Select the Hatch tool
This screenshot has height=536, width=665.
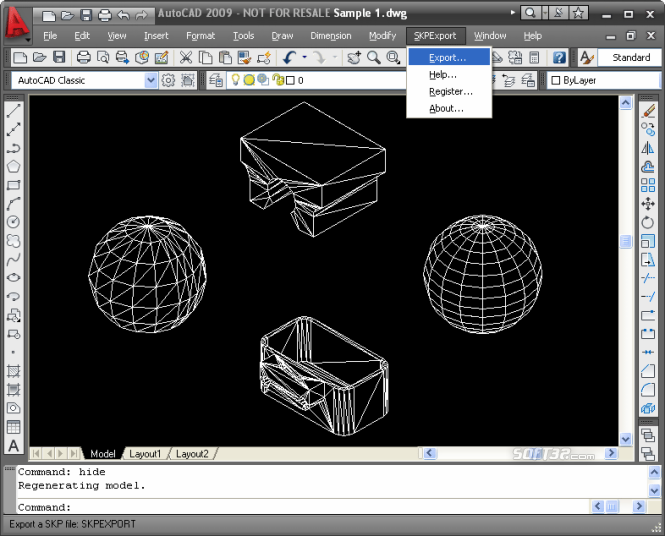tap(14, 371)
